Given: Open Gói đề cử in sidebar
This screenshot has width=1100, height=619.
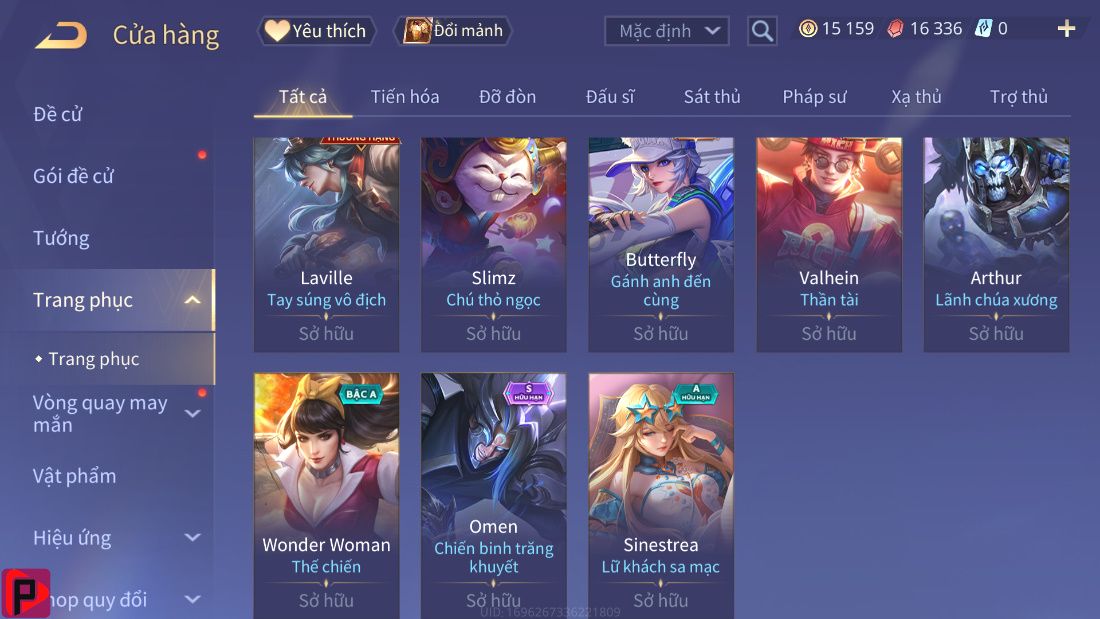Looking at the screenshot, I should click(74, 176).
